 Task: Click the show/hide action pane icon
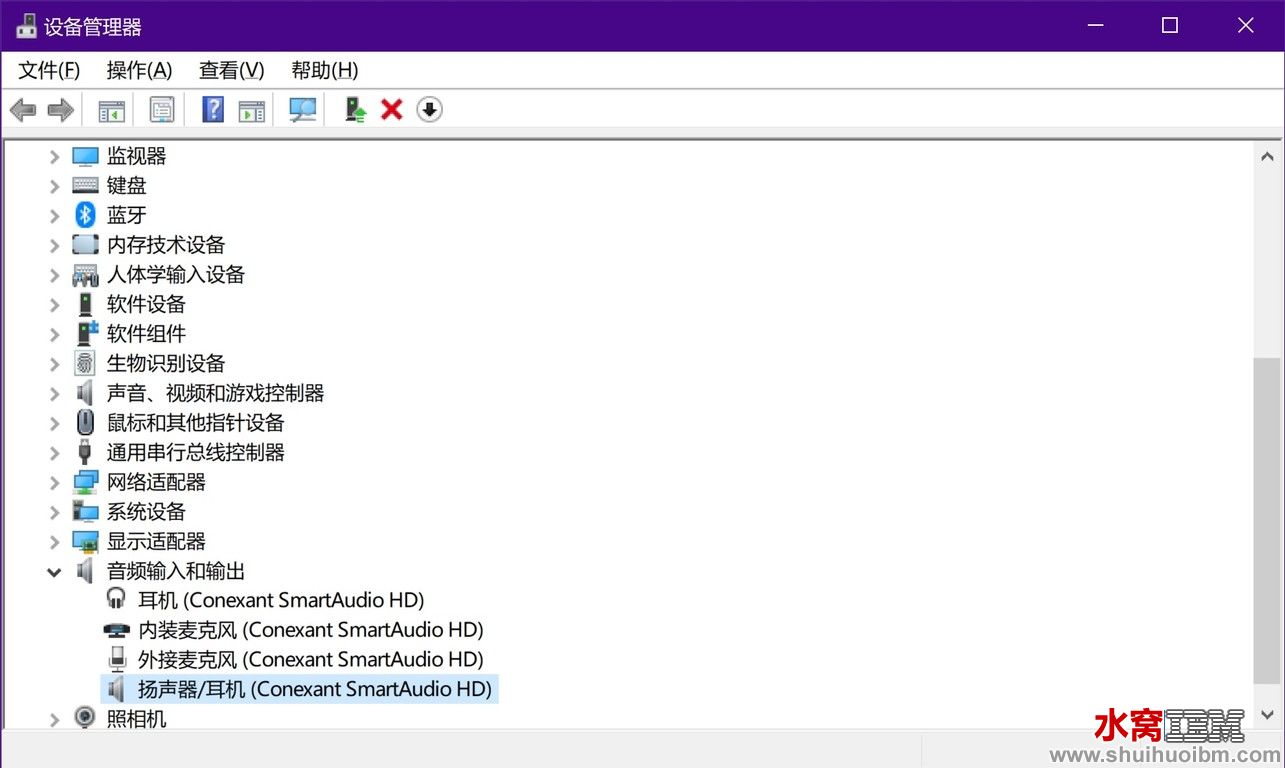pyautogui.click(x=252, y=110)
